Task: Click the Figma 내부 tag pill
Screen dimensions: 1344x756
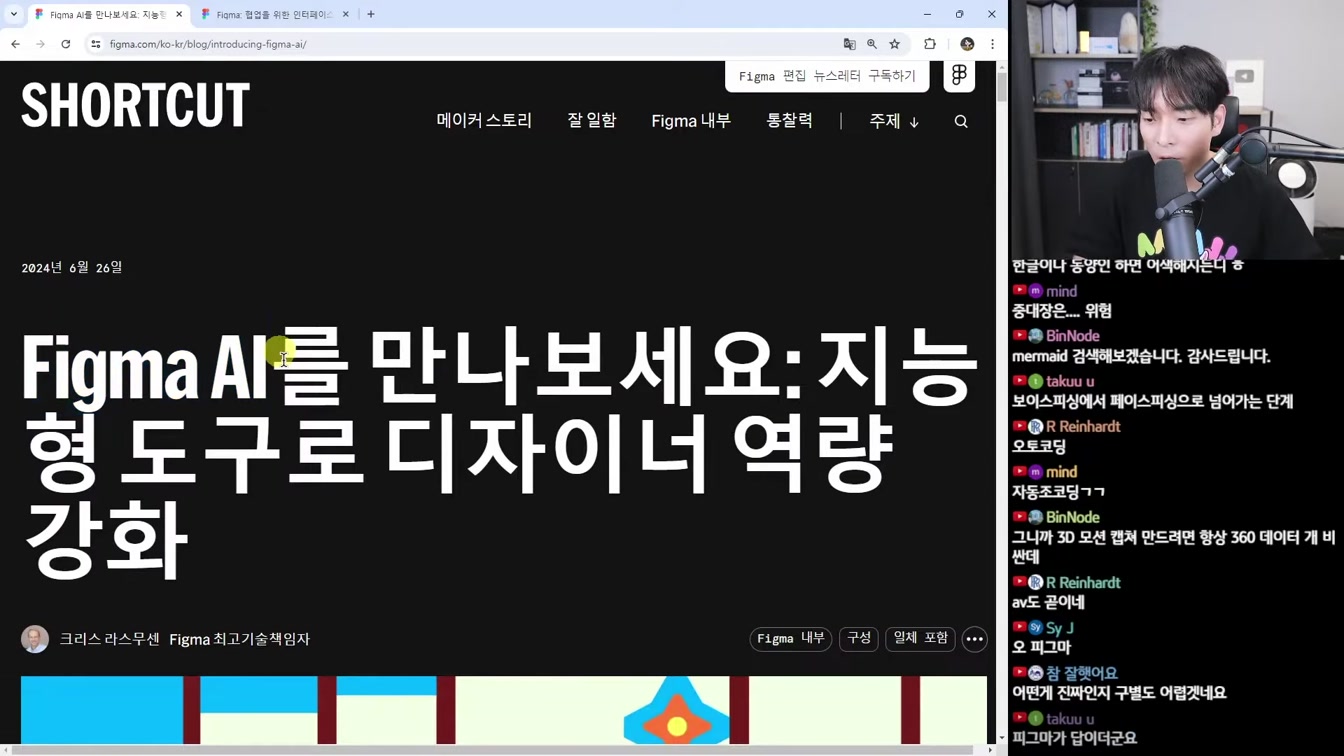Action: [791, 639]
